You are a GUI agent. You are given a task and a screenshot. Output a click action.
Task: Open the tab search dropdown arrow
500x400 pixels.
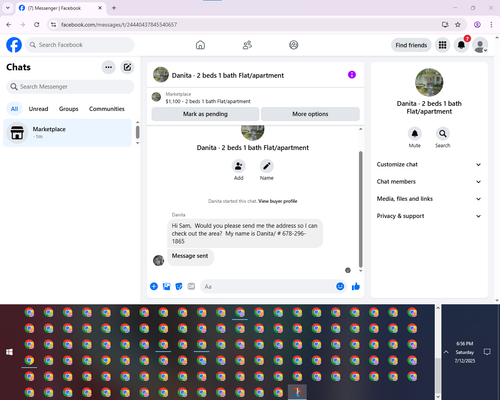[8, 8]
